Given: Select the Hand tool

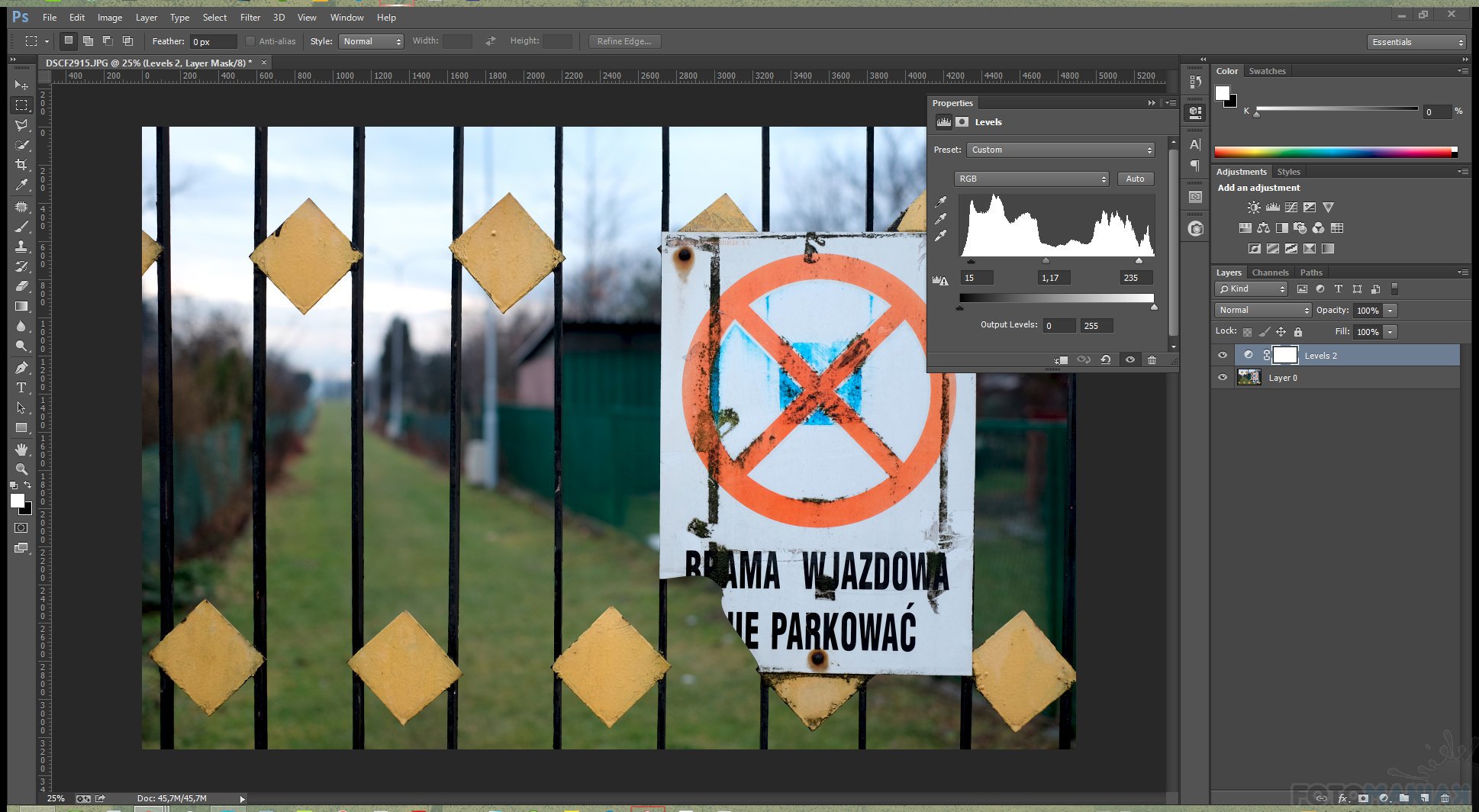Looking at the screenshot, I should click(x=21, y=449).
